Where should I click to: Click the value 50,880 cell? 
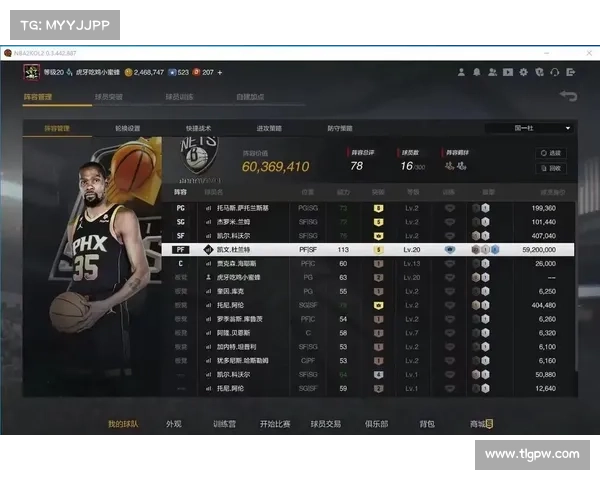(x=546, y=374)
